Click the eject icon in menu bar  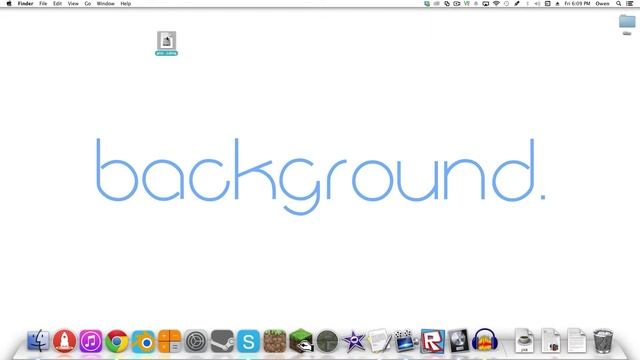pyautogui.click(x=557, y=4)
